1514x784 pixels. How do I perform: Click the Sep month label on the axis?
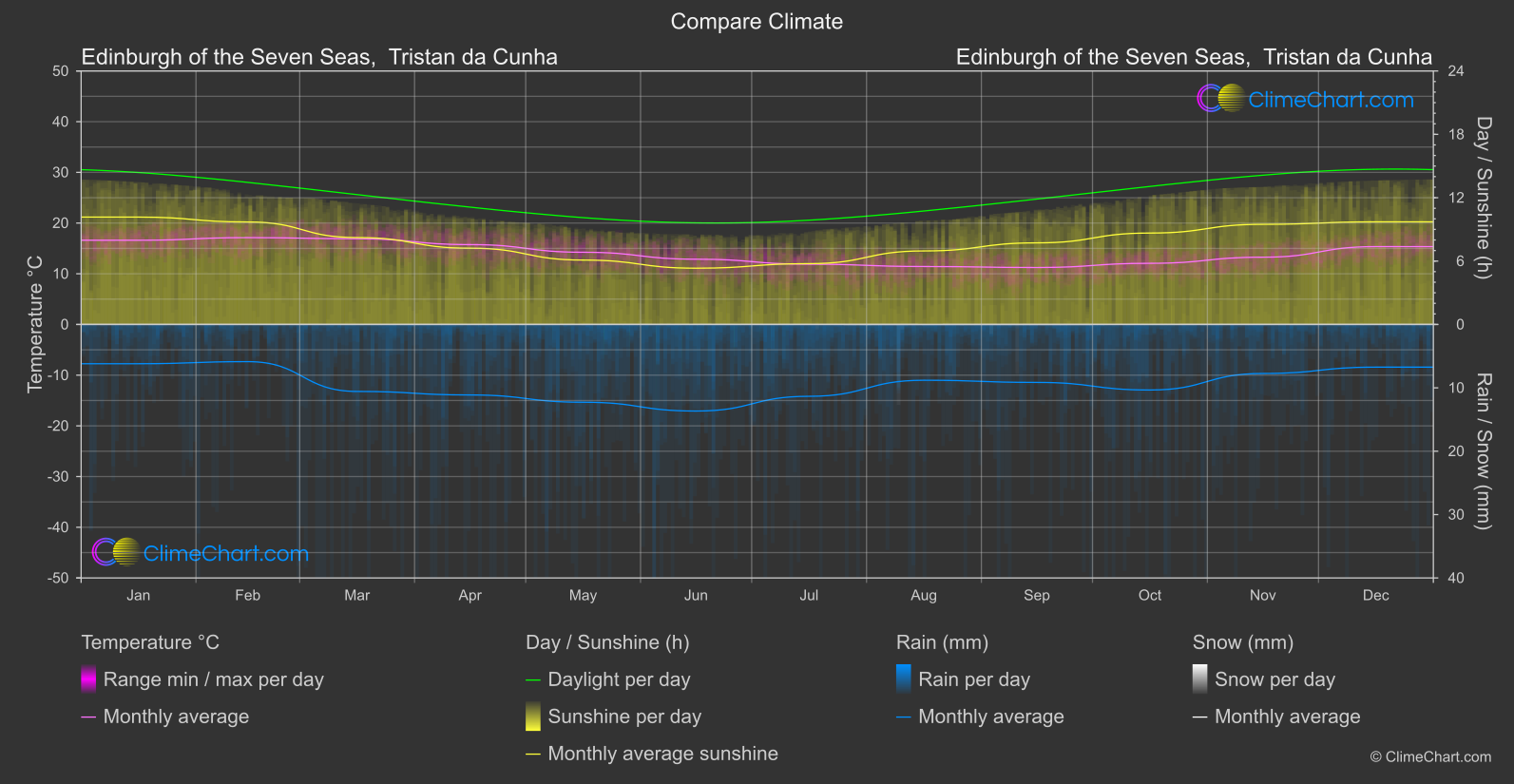pyautogui.click(x=1037, y=595)
